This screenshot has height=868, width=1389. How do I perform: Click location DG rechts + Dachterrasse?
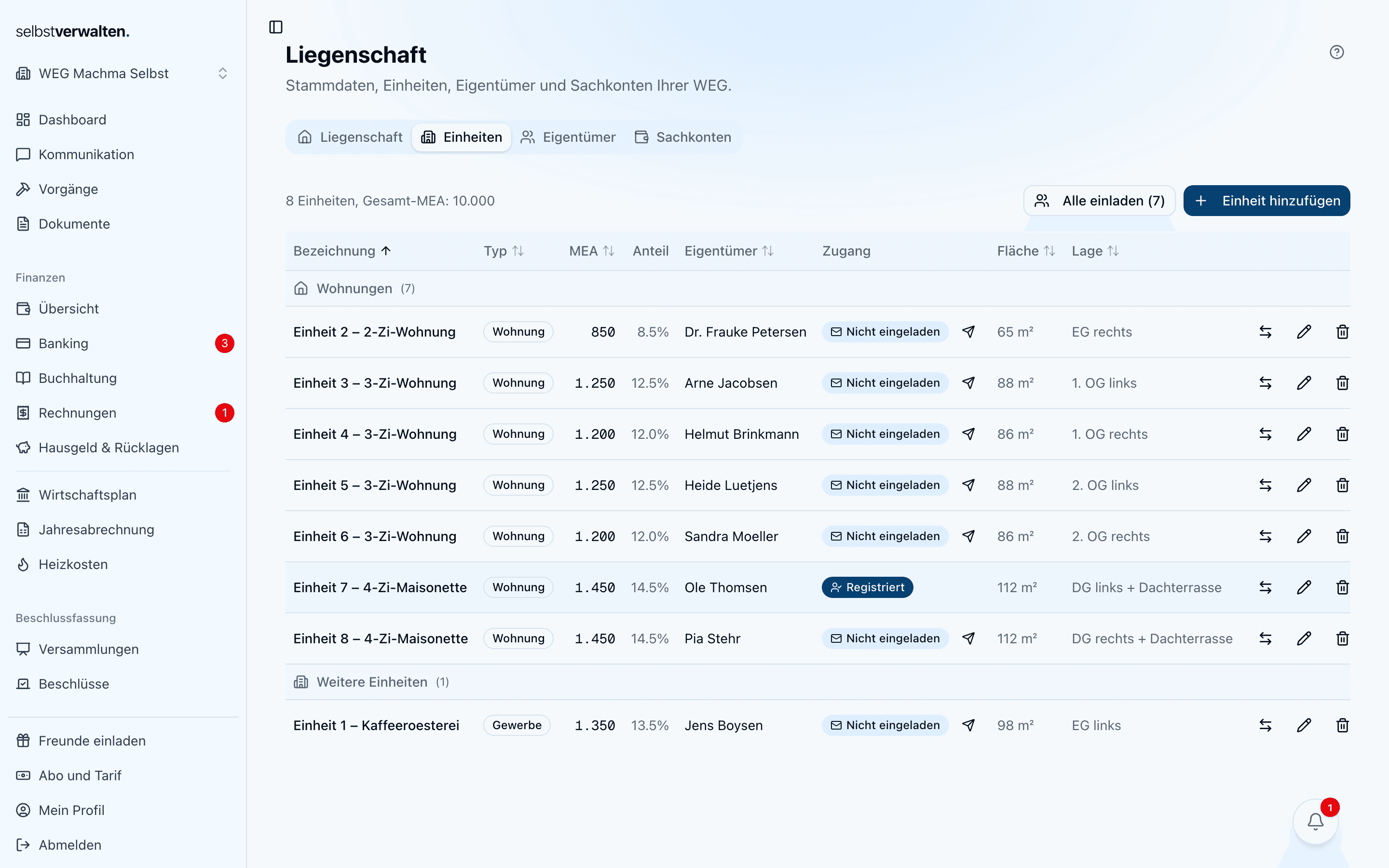1152,638
